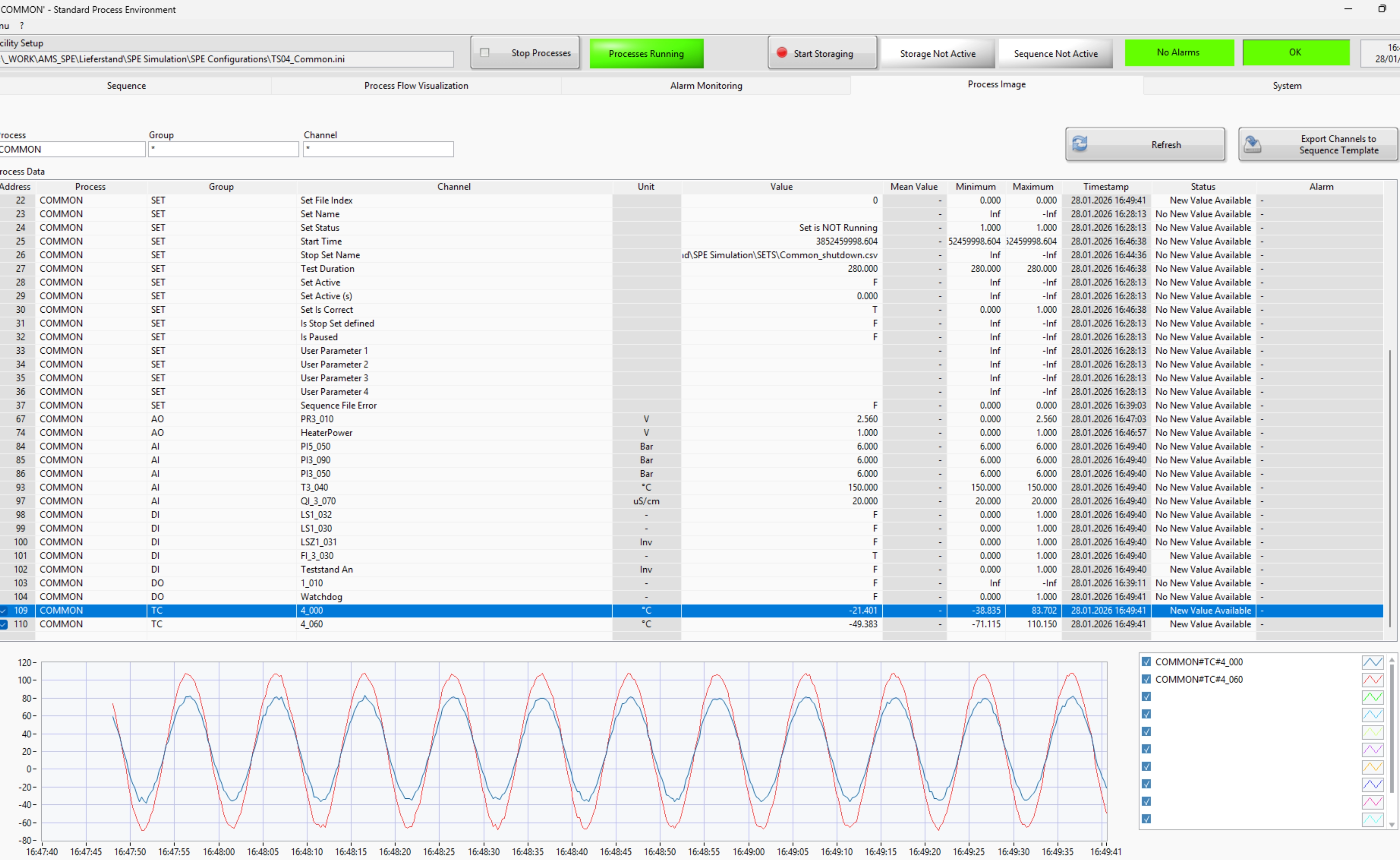The height and width of the screenshot is (860, 1400).
Task: Toggle the checkbox on the 4_060 row, address 110
Action: pos(3,625)
